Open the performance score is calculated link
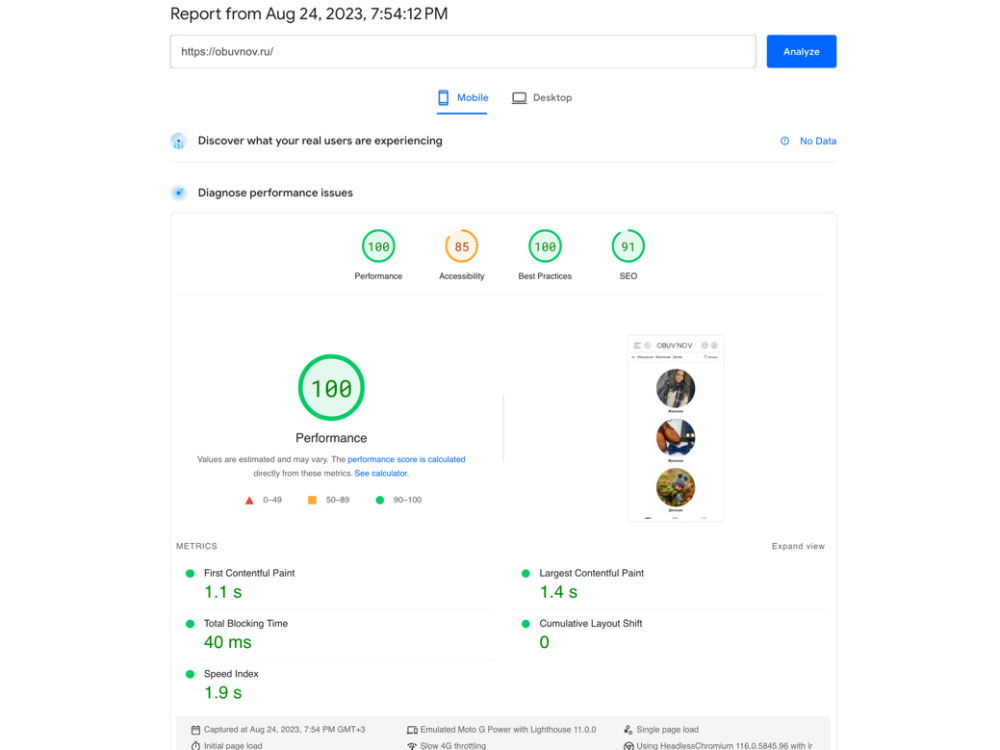The width and height of the screenshot is (1000, 750). 406,459
